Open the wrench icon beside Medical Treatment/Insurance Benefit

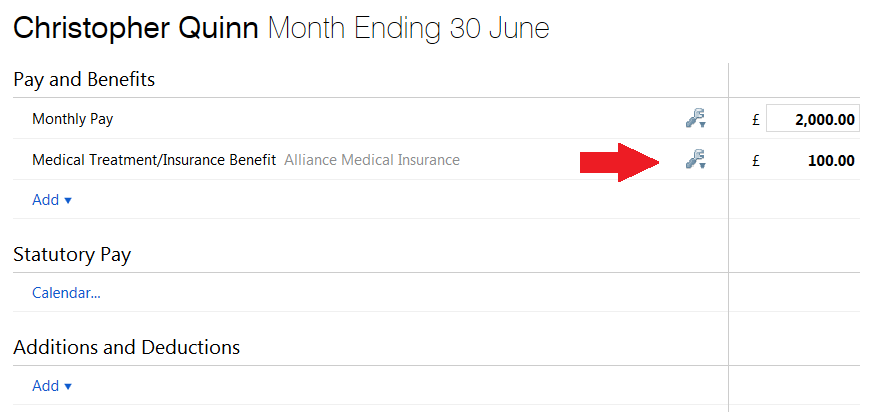click(x=695, y=160)
